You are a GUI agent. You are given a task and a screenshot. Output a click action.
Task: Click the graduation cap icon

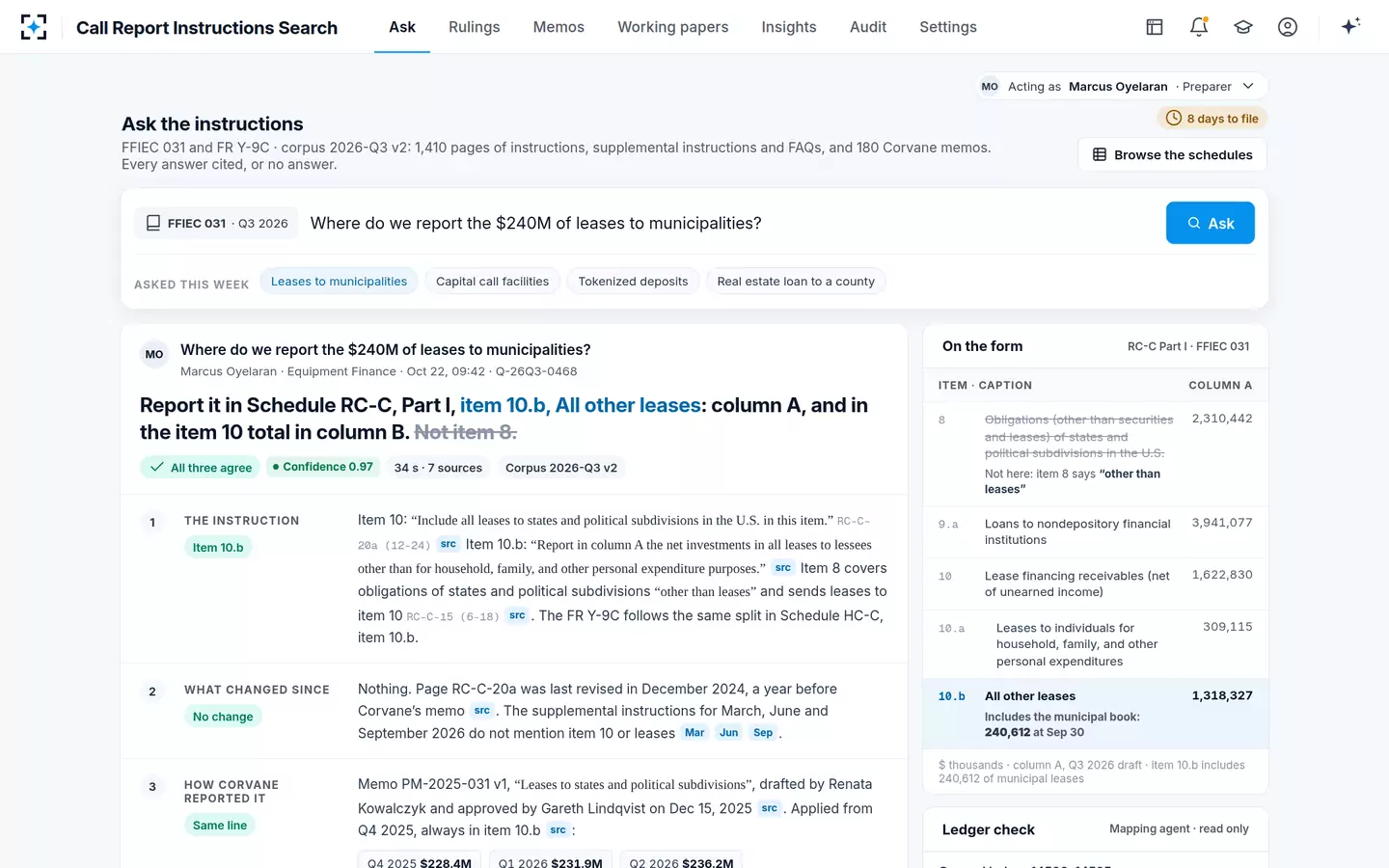(x=1243, y=27)
